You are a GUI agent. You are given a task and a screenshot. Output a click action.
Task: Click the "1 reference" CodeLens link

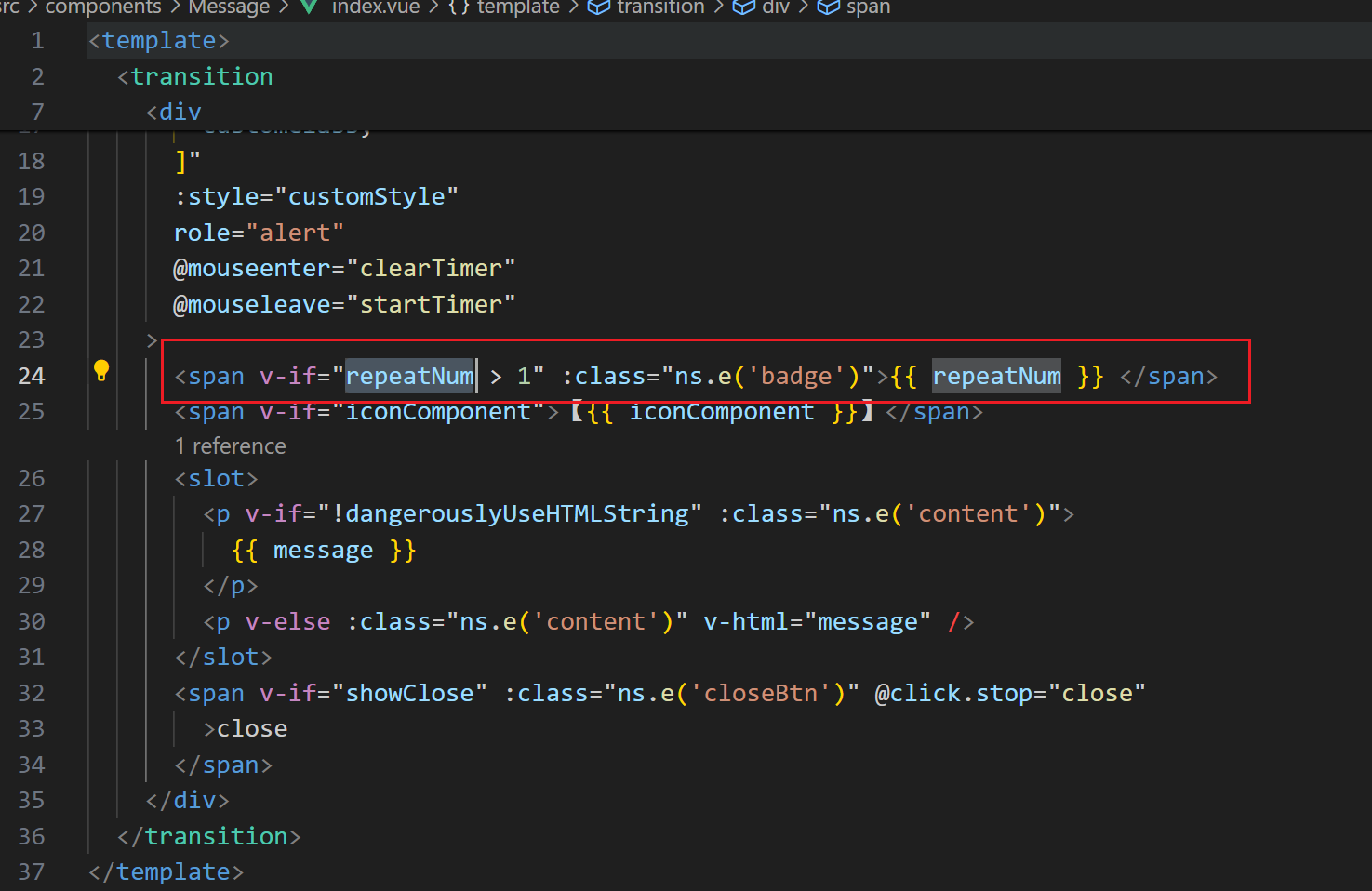[x=230, y=445]
